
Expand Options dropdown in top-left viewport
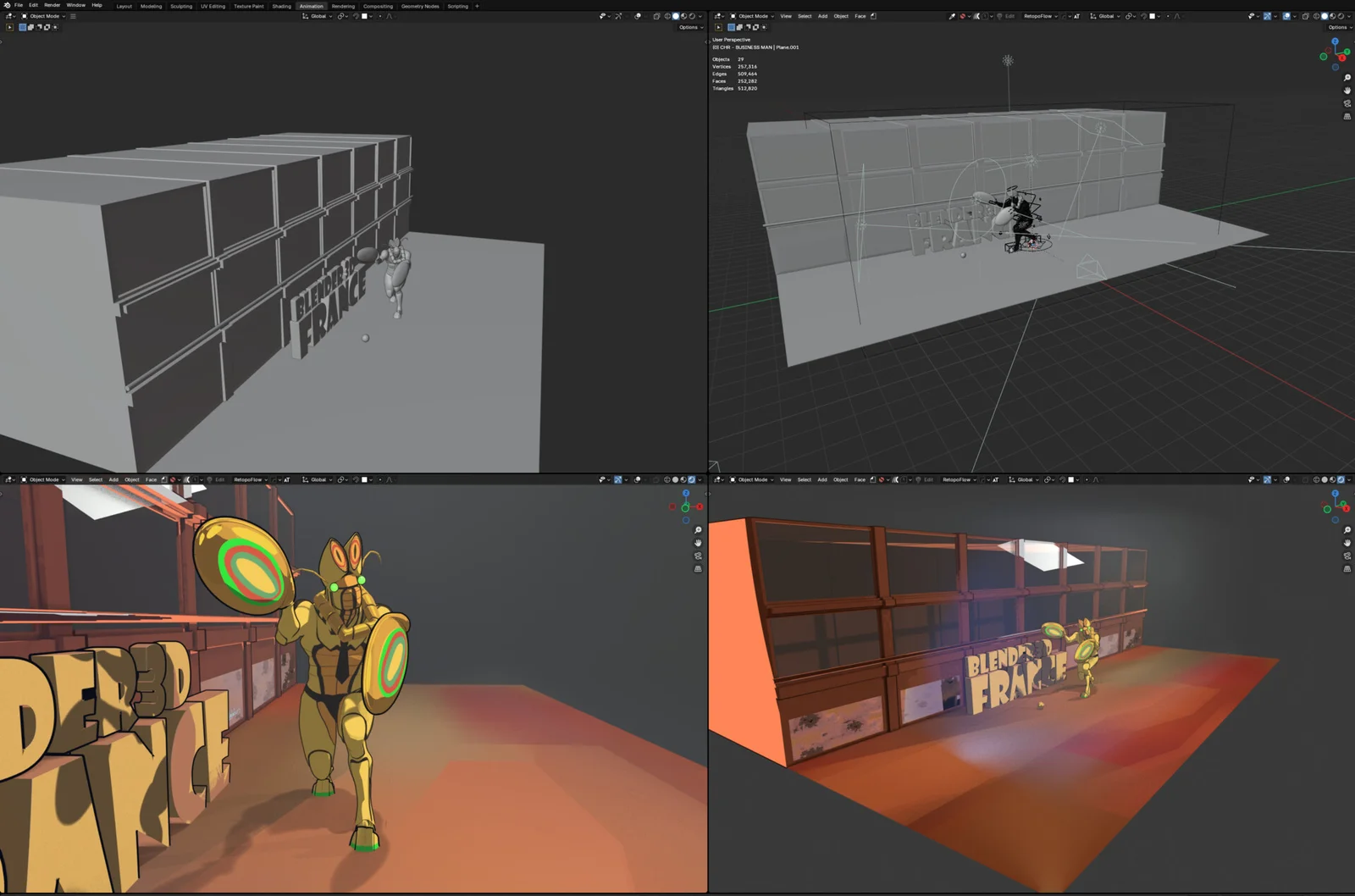click(689, 27)
